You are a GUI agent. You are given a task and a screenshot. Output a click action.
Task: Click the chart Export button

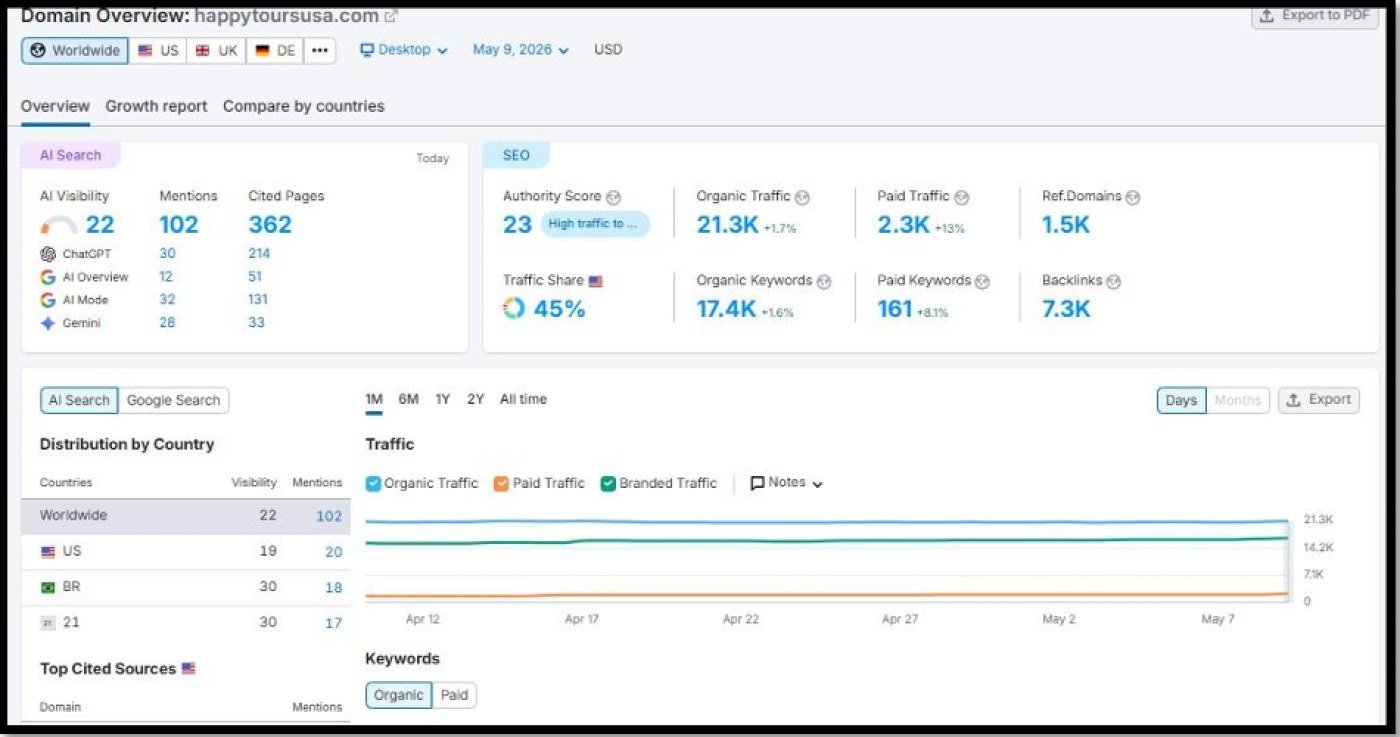[1319, 400]
